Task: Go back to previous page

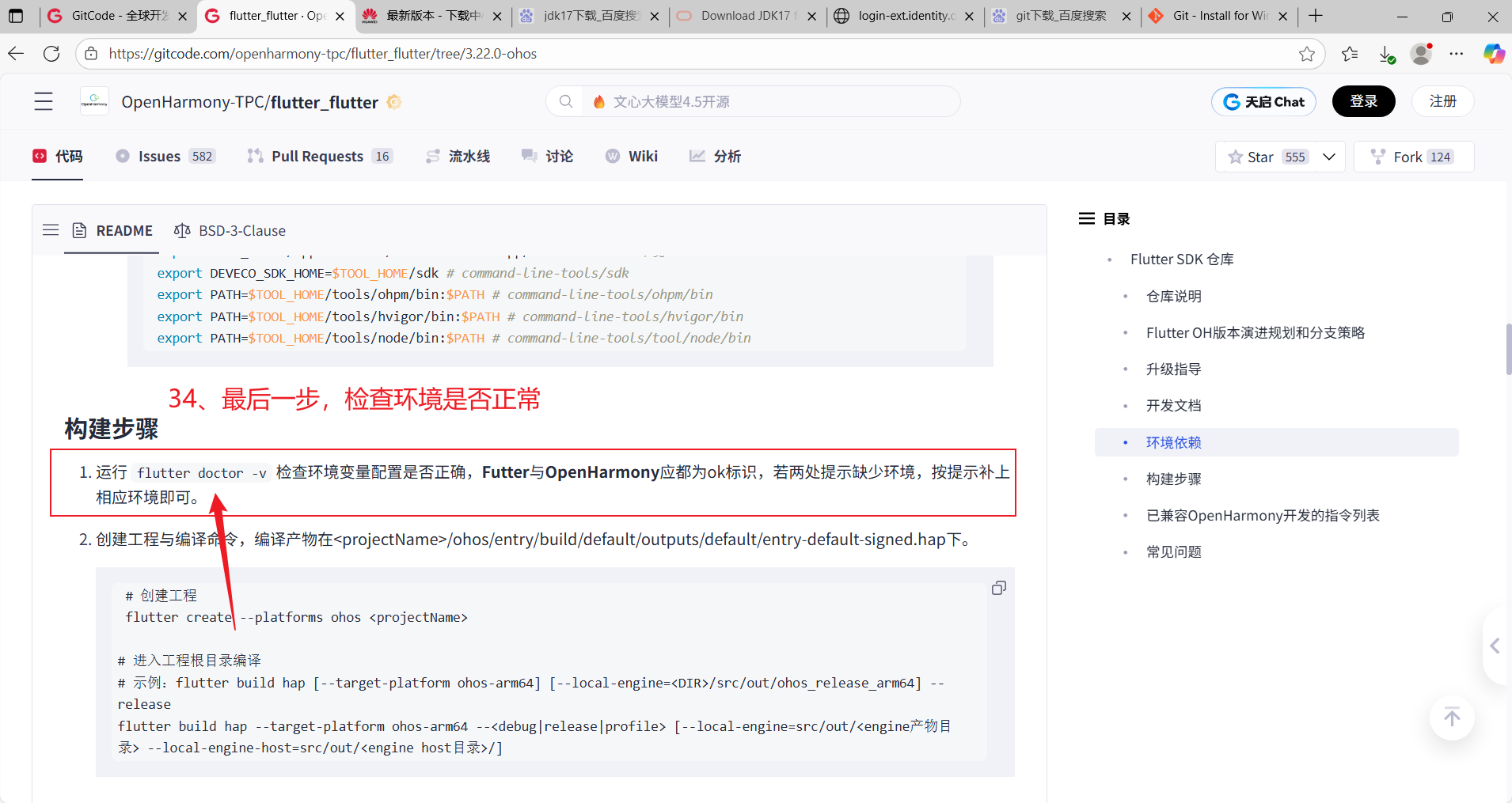Action: pos(17,54)
